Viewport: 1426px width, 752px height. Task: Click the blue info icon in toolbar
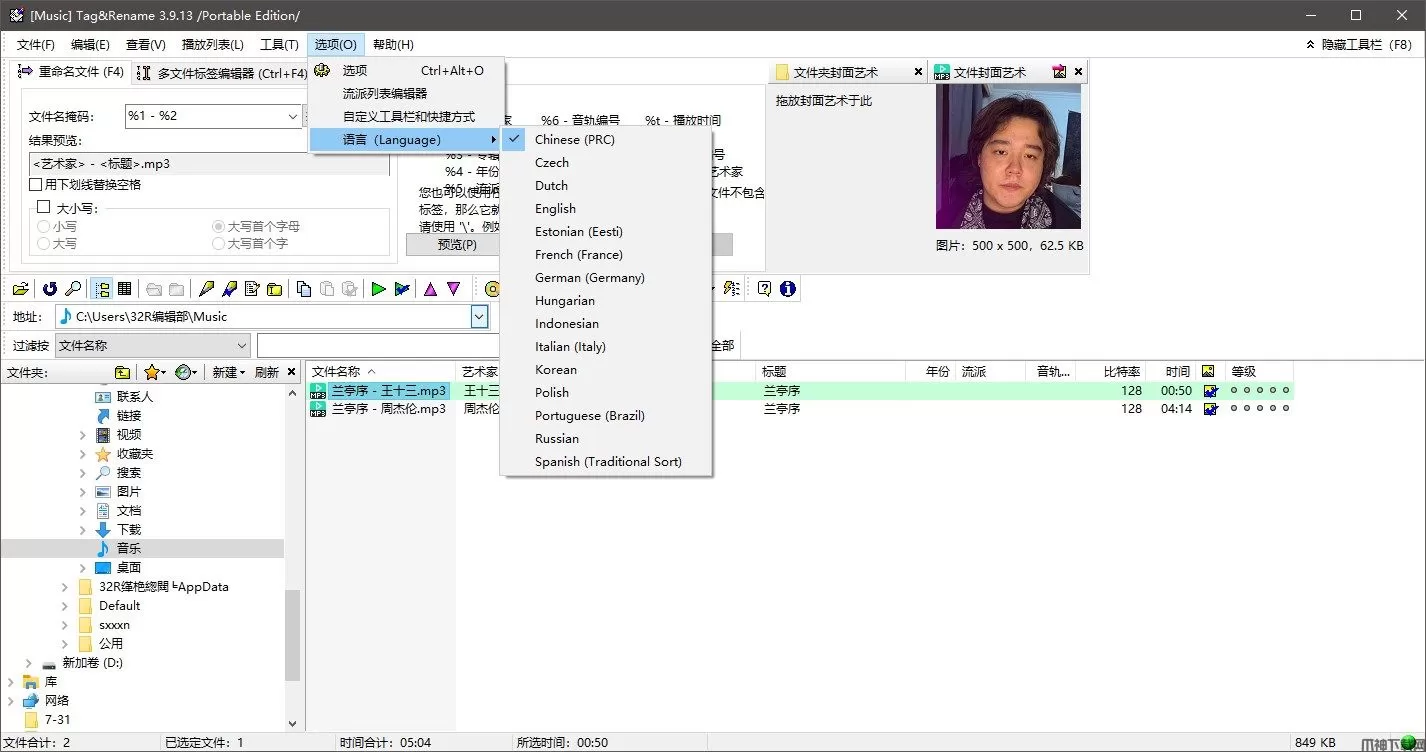click(787, 289)
